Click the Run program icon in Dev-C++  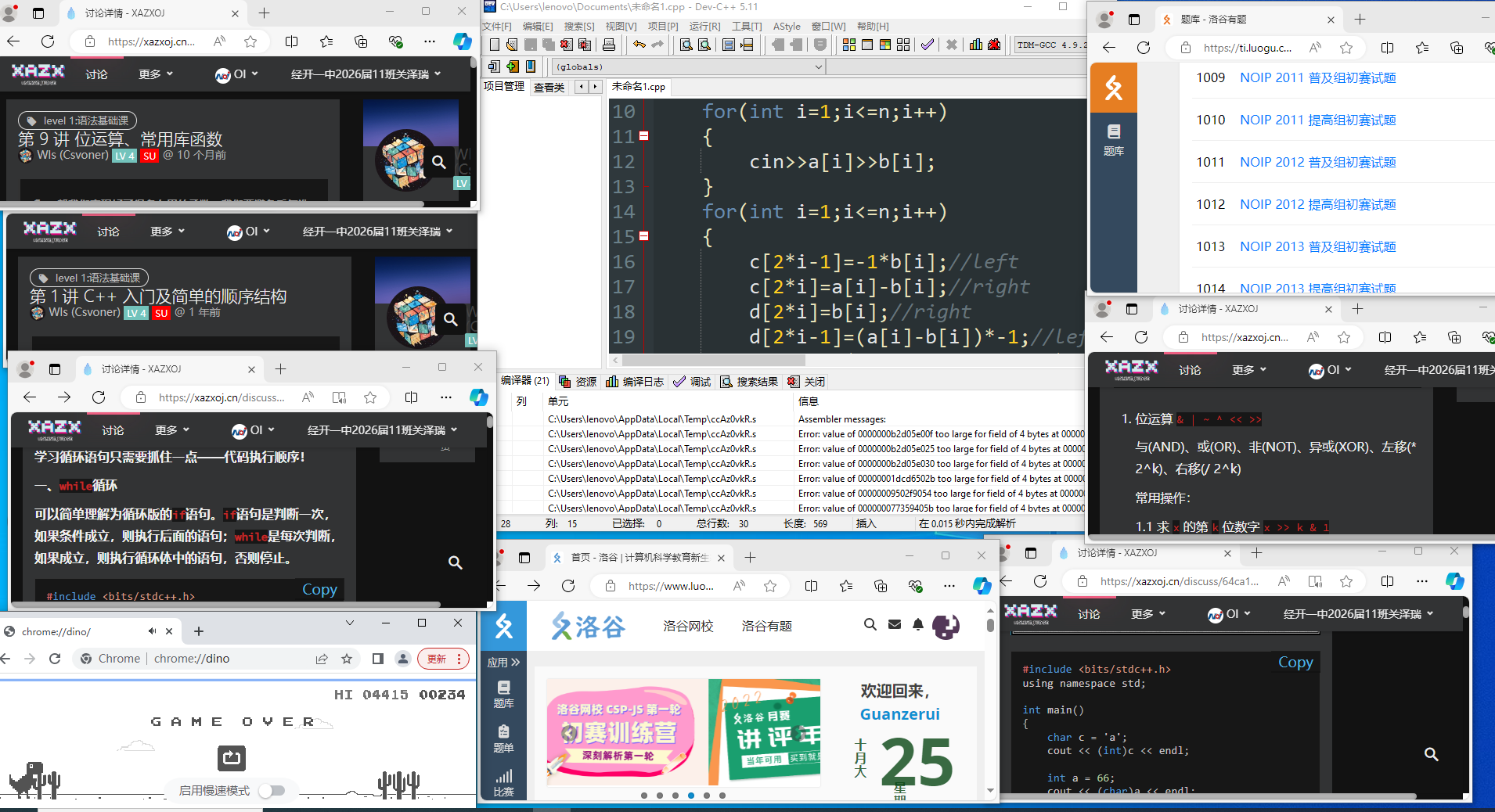(867, 45)
